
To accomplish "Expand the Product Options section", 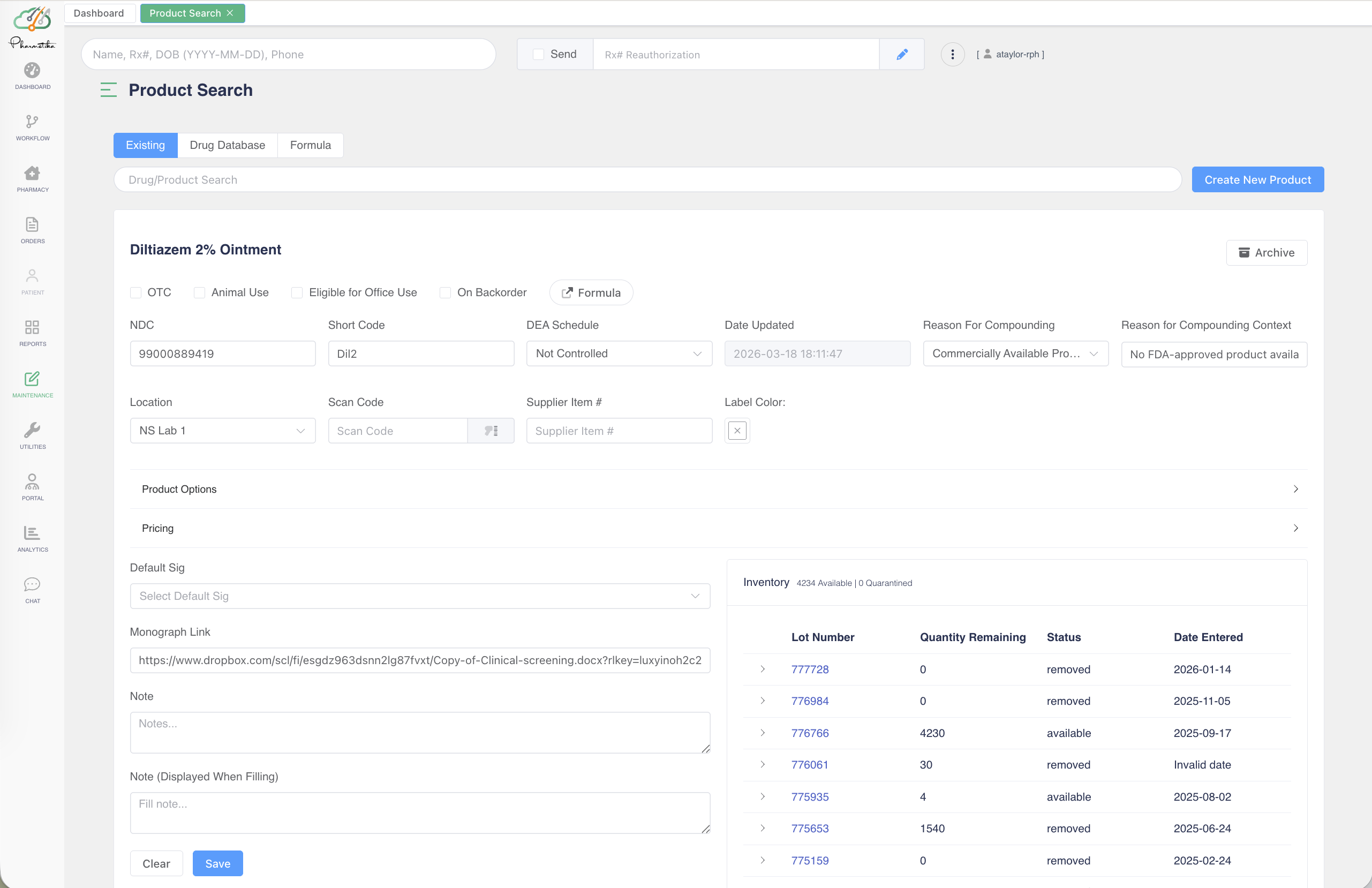I will point(718,489).
